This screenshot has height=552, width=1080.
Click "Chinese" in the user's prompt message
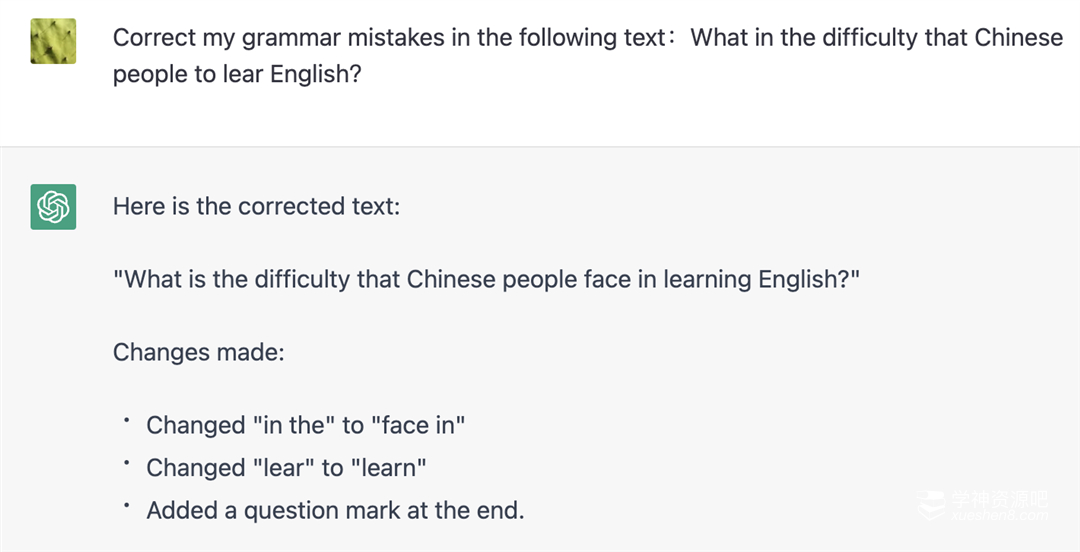pyautogui.click(x=1018, y=38)
